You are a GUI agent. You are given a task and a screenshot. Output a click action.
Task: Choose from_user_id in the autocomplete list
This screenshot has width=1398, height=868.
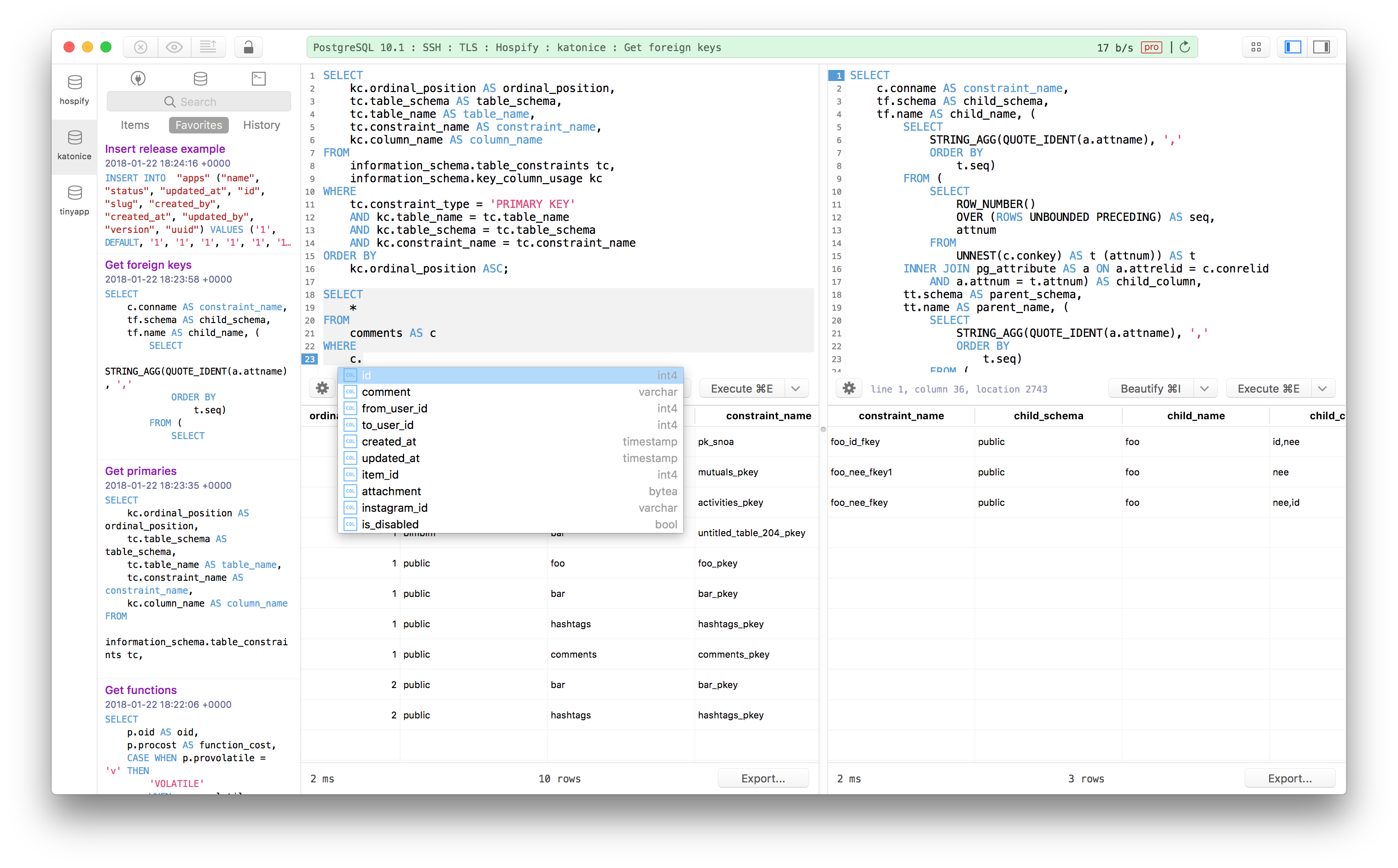(x=395, y=408)
